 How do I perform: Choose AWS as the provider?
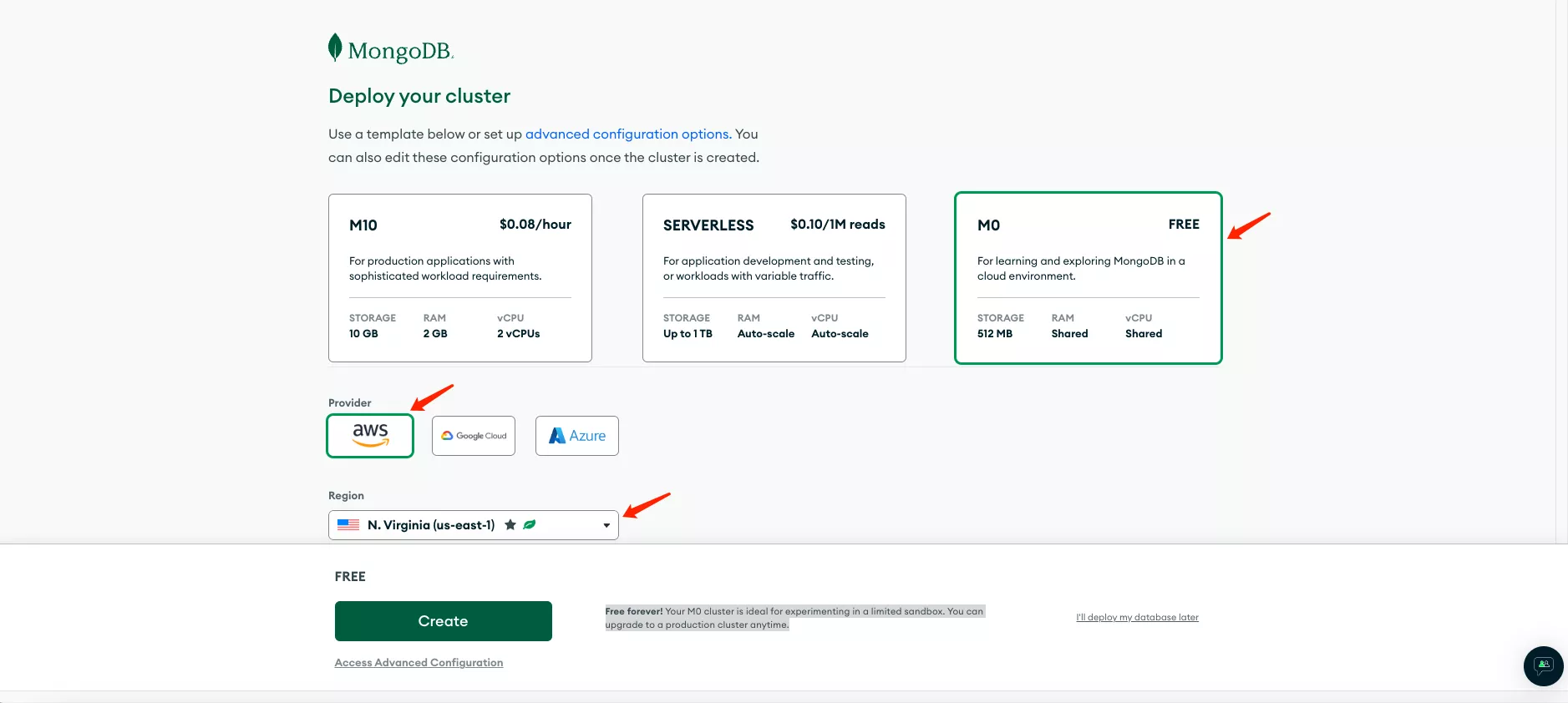(370, 436)
